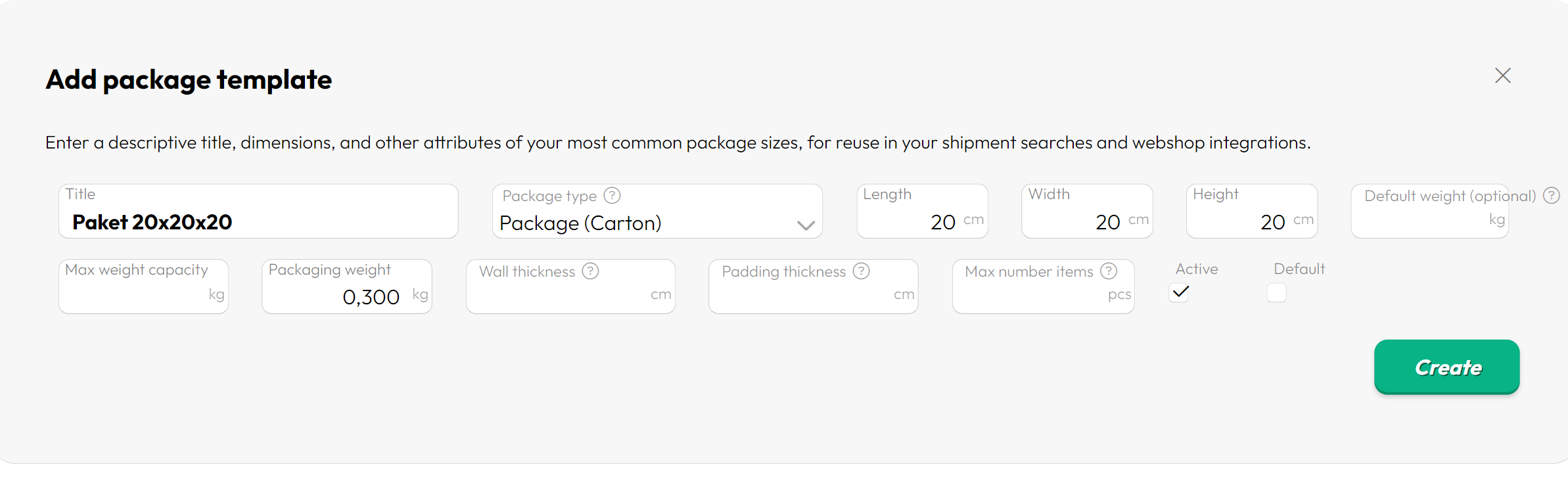Screen dimensions: 1568x485
Task: Click the Package type help icon
Action: click(612, 195)
